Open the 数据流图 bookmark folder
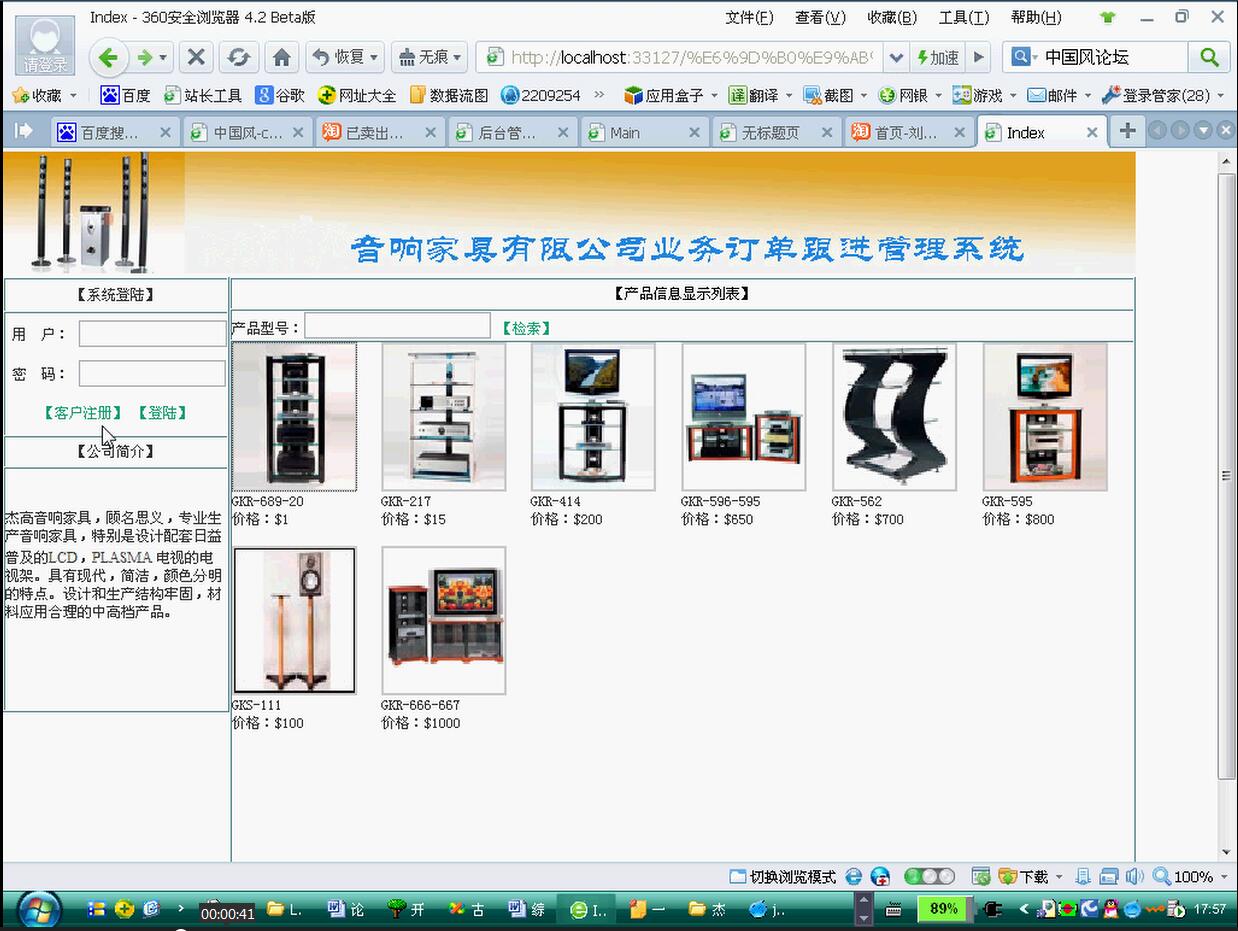 pos(449,95)
